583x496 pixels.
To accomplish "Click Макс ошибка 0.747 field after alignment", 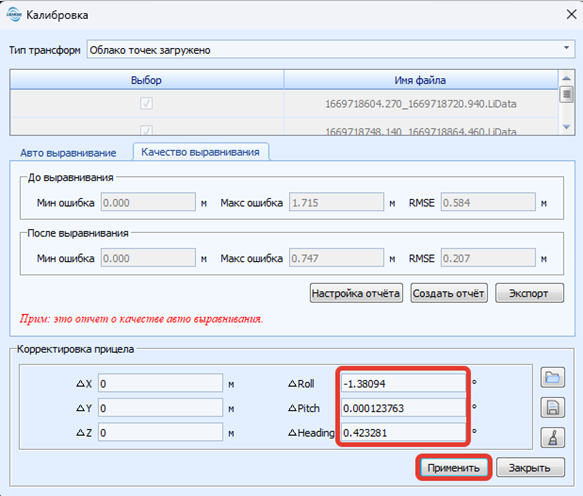I will tap(336, 258).
